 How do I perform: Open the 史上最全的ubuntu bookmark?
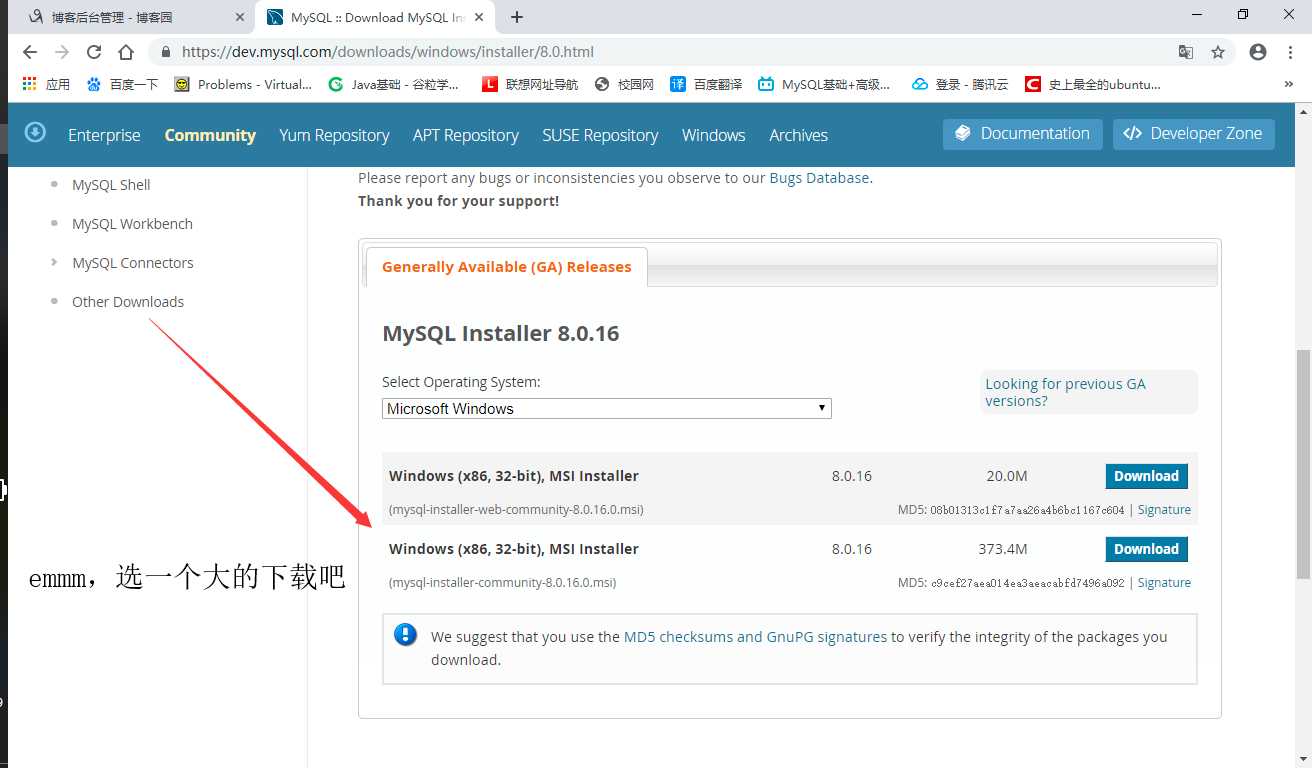[x=1093, y=85]
